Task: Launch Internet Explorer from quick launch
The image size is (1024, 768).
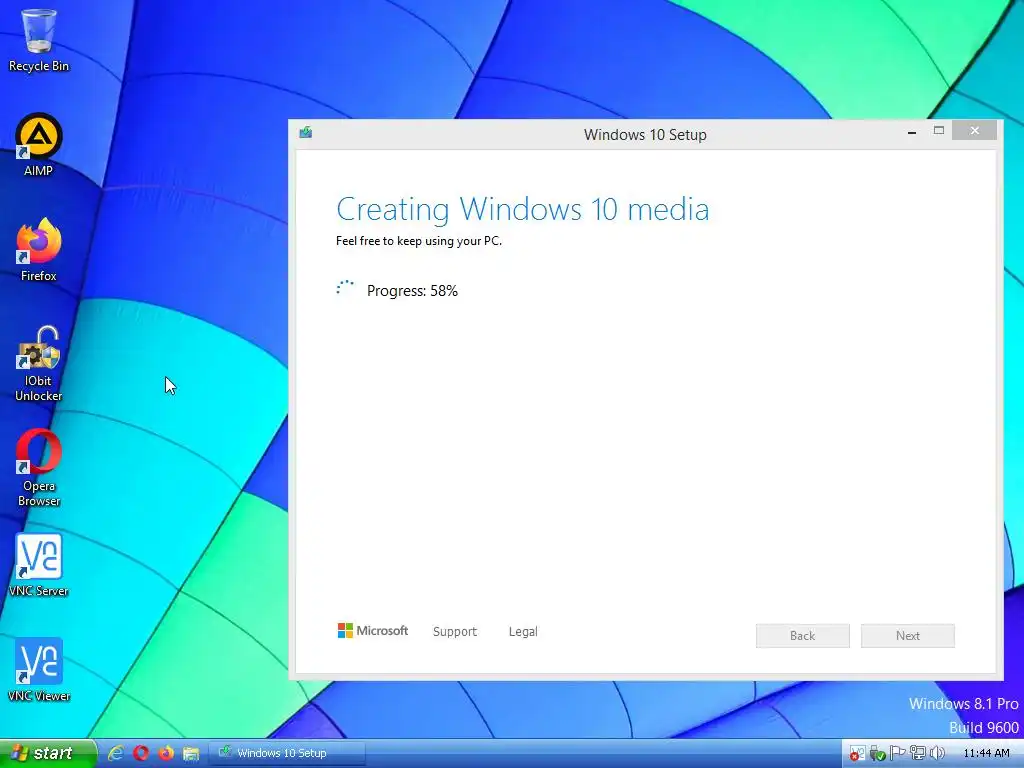Action: (116, 753)
